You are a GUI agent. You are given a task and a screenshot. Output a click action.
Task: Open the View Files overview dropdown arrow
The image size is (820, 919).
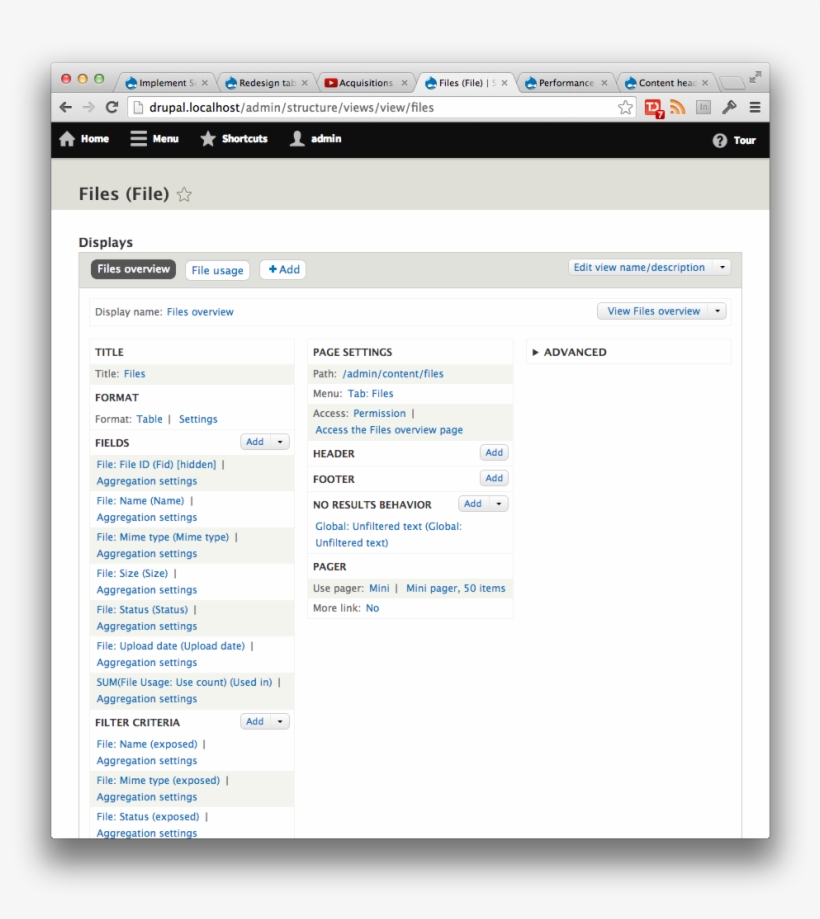pos(718,311)
